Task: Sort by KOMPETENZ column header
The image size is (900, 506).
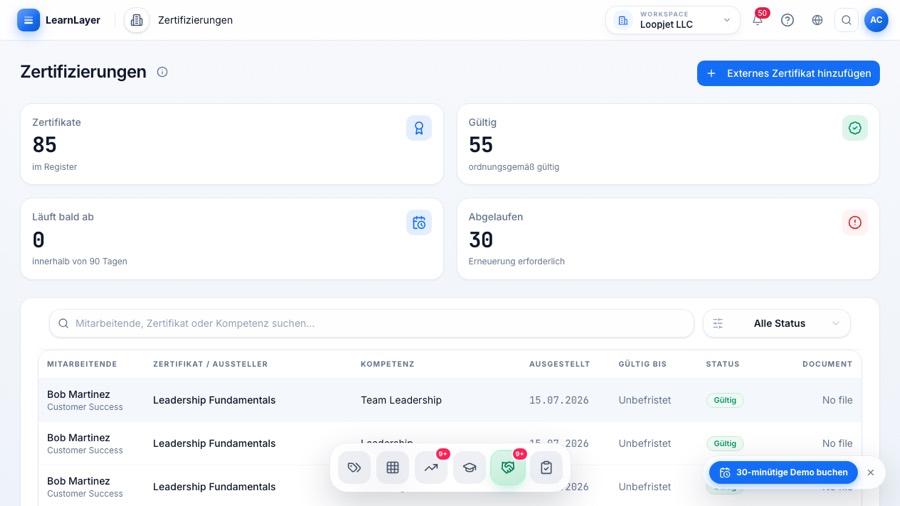Action: [x=387, y=364]
